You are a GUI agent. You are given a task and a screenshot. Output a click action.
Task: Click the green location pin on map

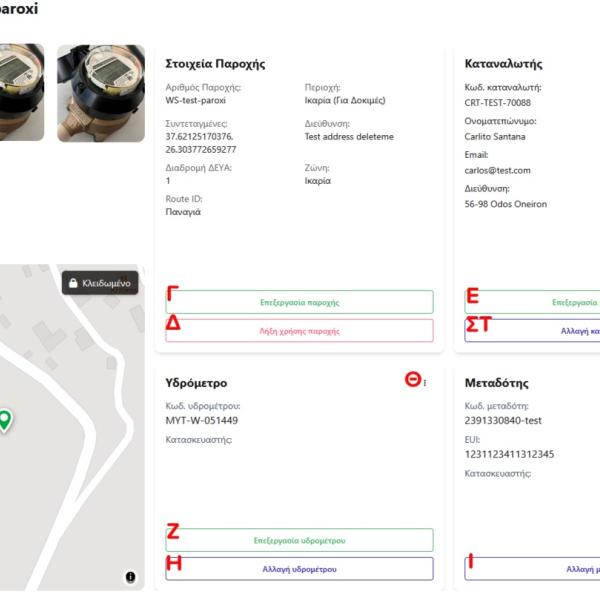[x=5, y=421]
